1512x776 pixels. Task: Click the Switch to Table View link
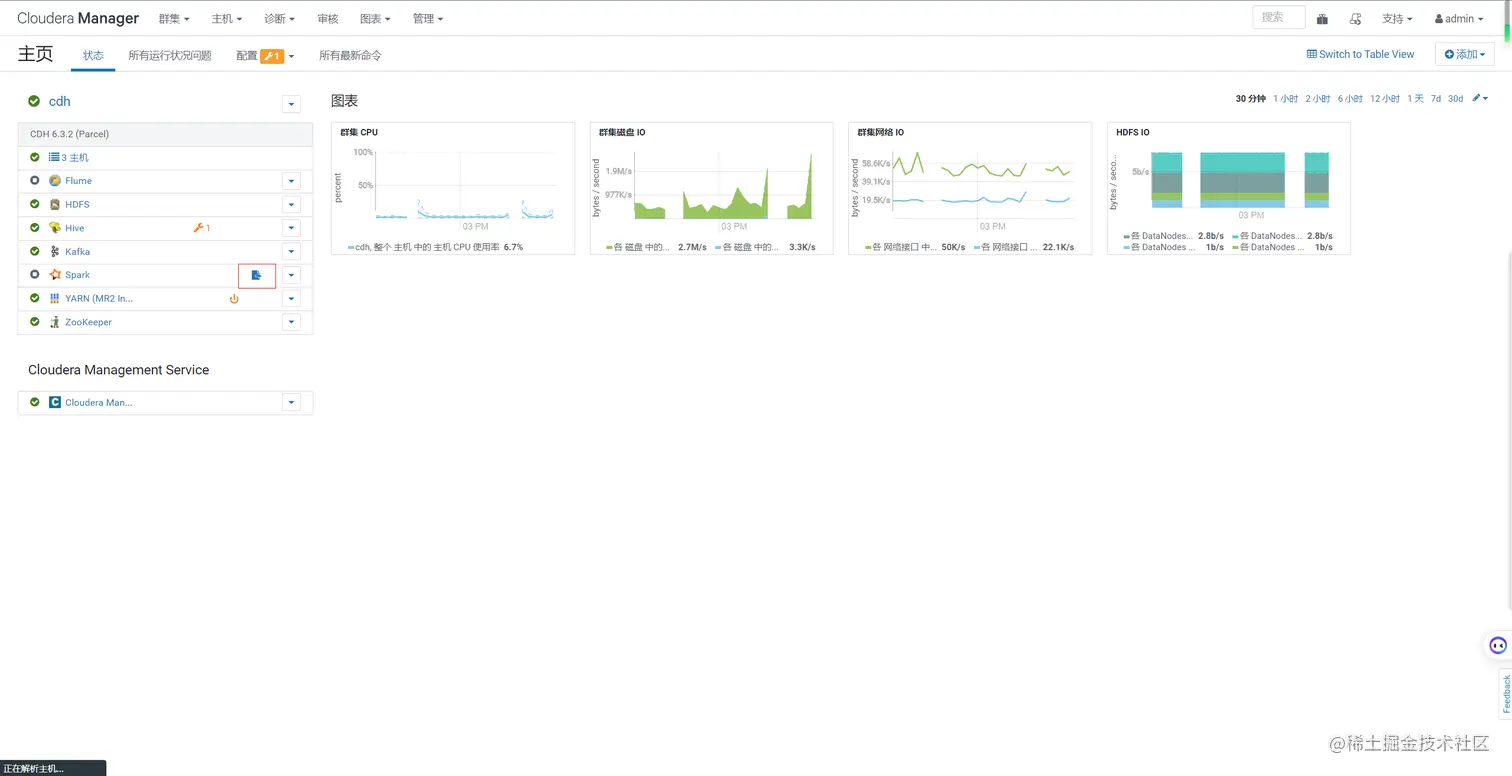[x=1360, y=54]
